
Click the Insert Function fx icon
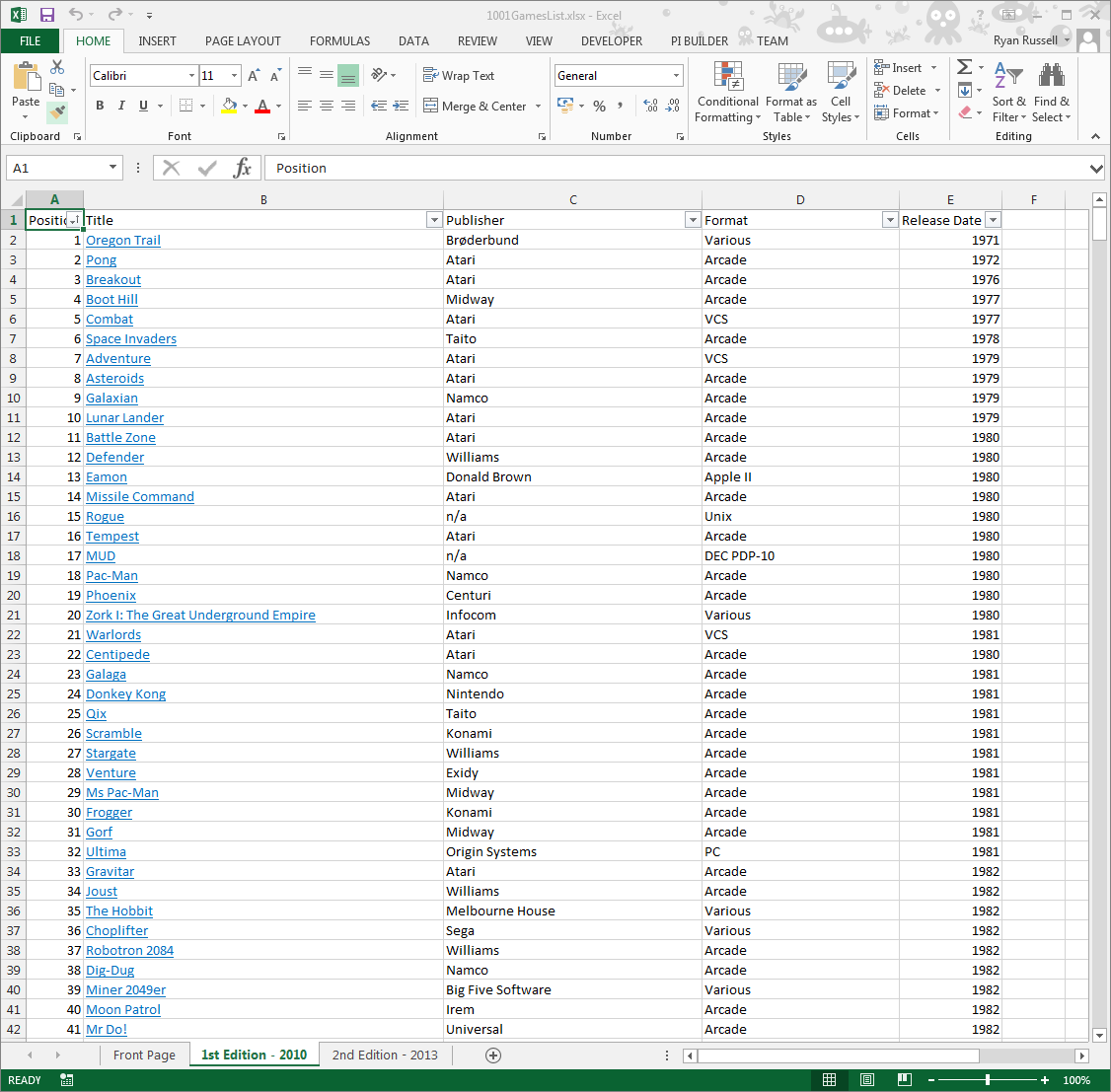pos(243,168)
